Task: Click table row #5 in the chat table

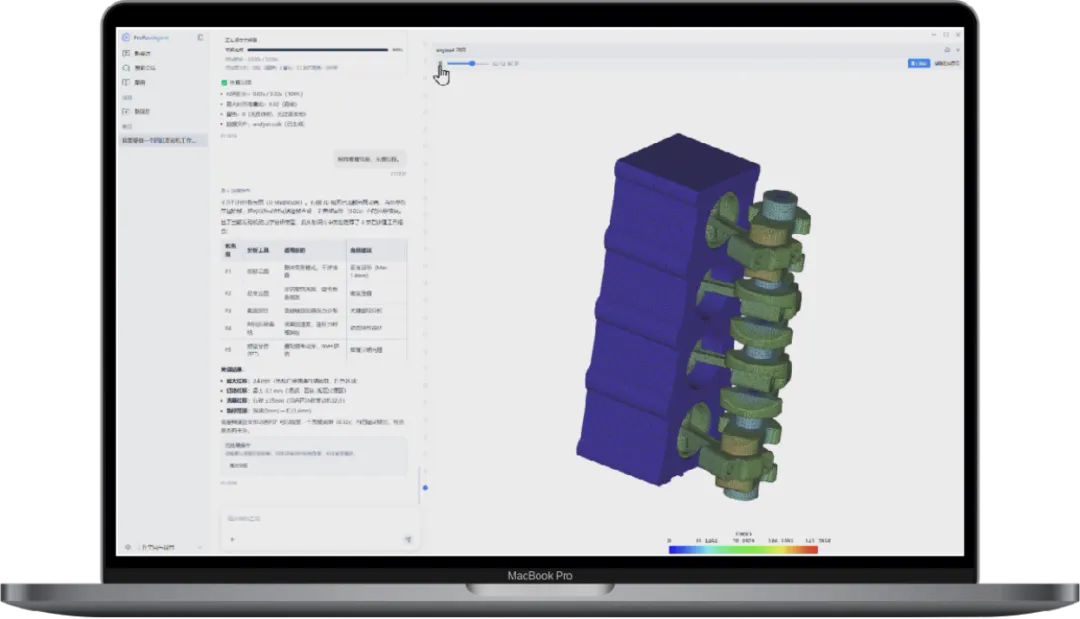Action: tap(314, 350)
